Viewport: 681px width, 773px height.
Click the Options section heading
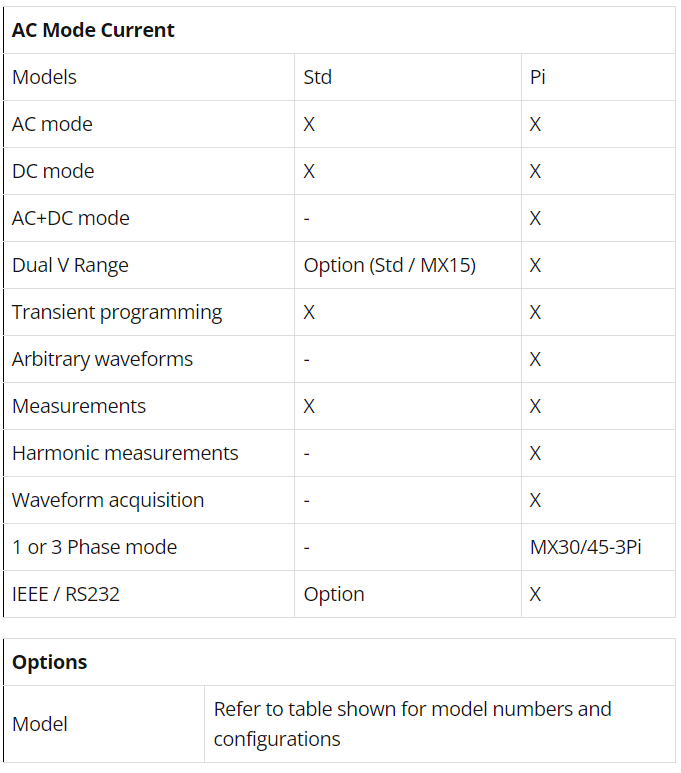click(49, 663)
